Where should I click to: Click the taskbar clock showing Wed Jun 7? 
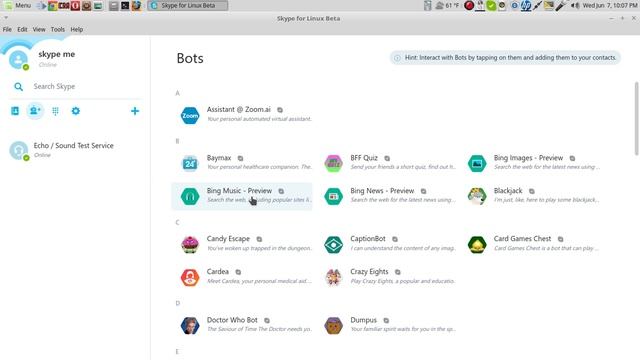610,5
